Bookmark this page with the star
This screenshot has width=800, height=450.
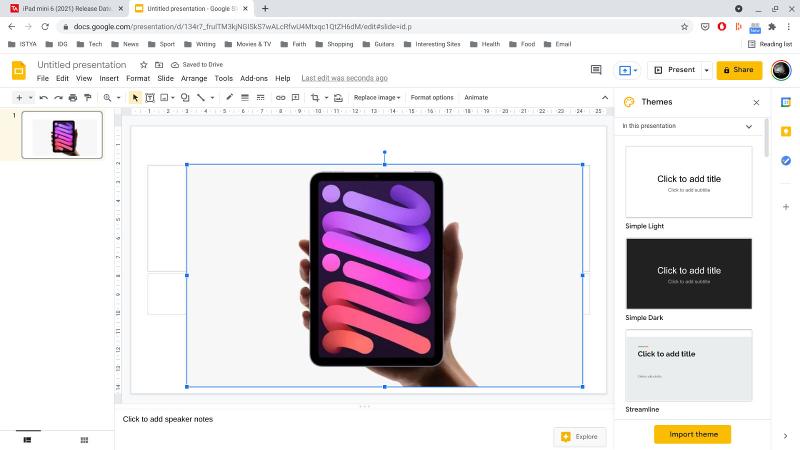pos(684,27)
